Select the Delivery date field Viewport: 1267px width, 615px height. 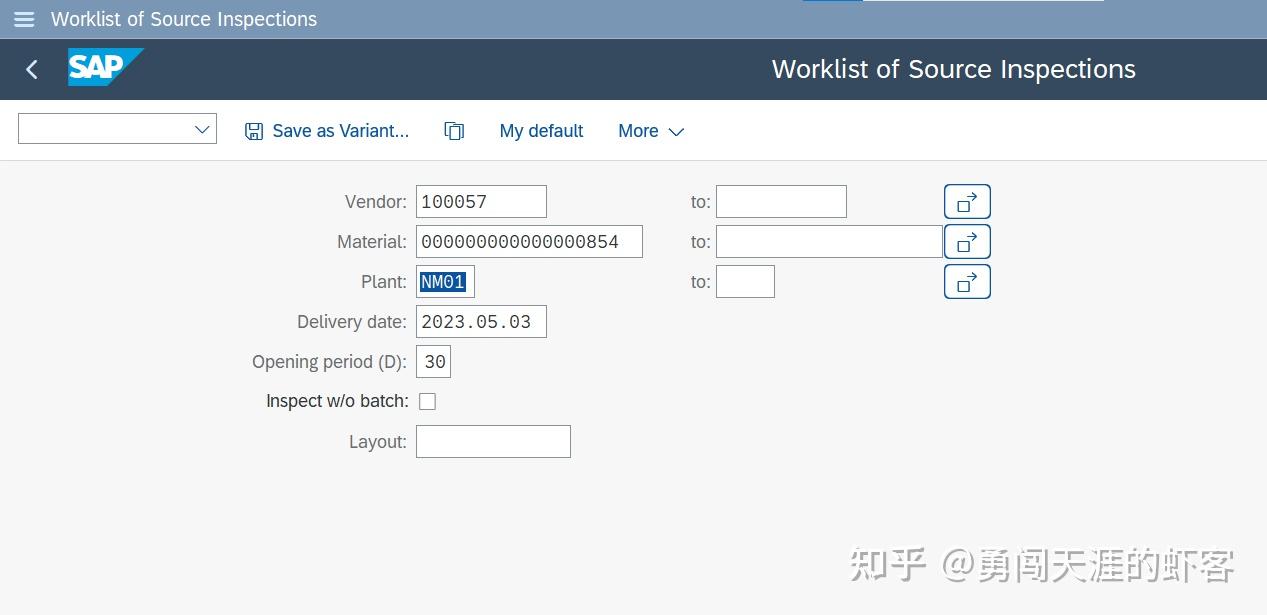click(481, 321)
